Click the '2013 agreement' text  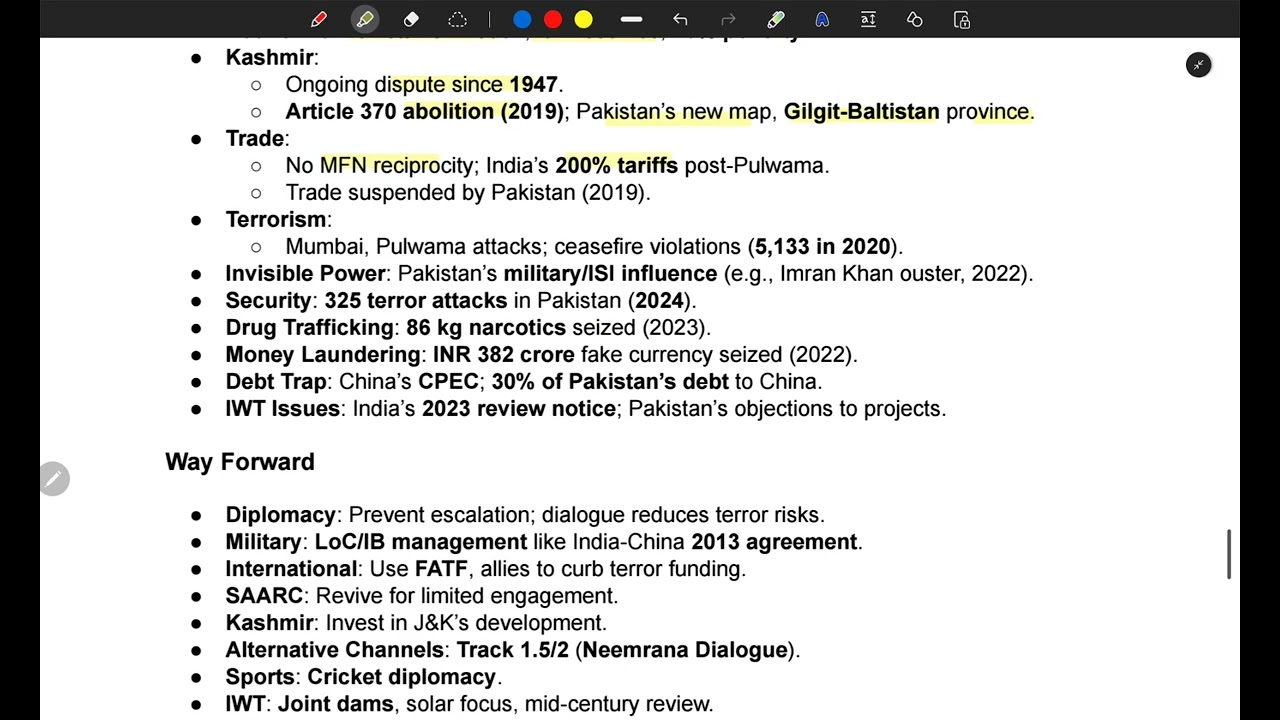[x=774, y=542]
